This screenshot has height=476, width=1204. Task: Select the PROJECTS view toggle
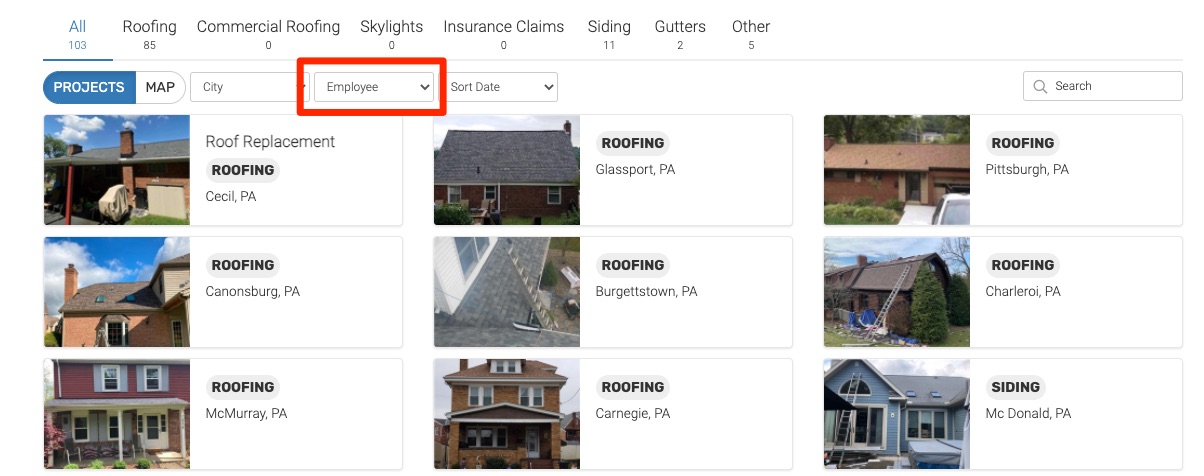click(89, 87)
